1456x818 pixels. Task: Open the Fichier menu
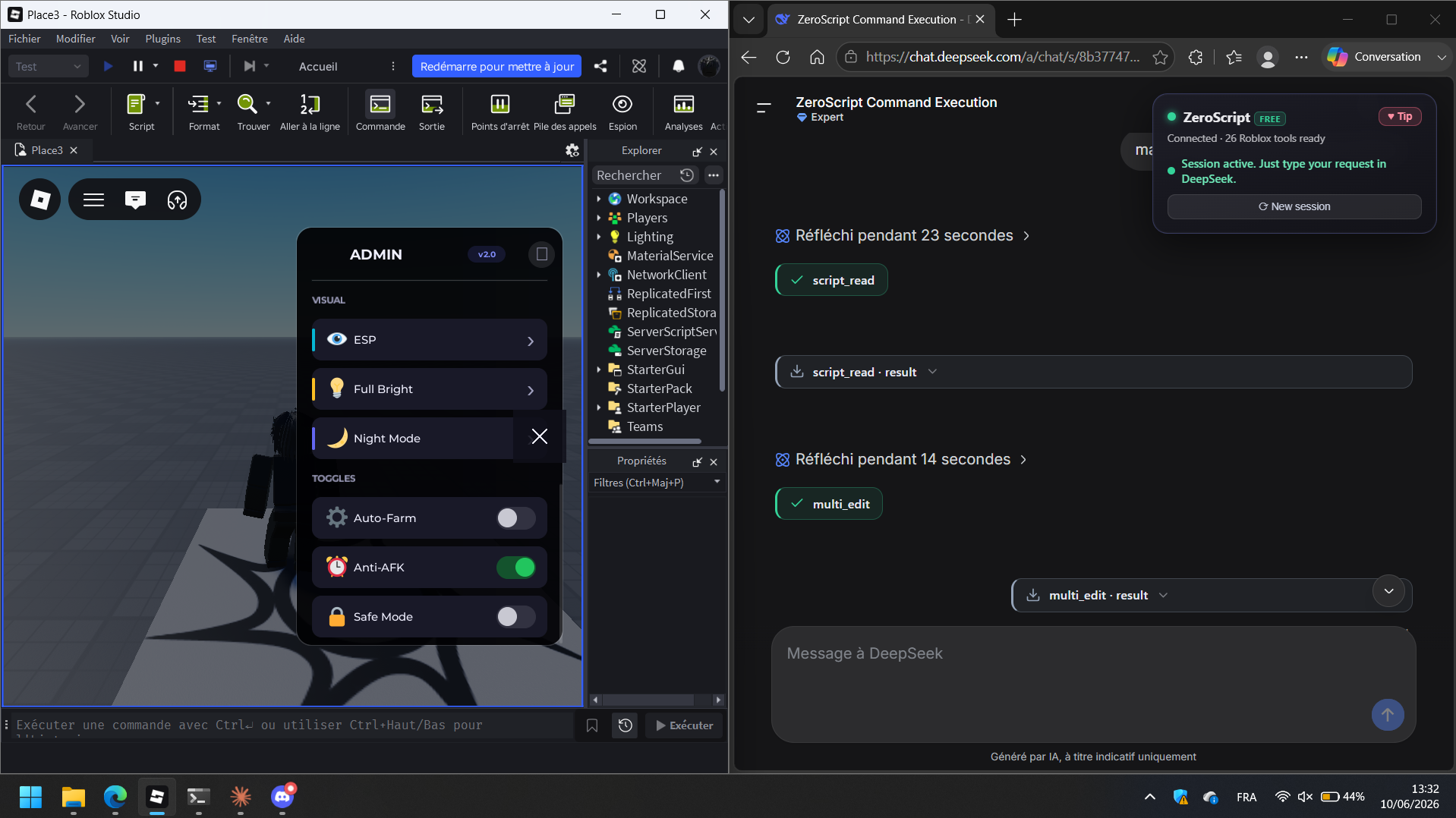[x=24, y=39]
